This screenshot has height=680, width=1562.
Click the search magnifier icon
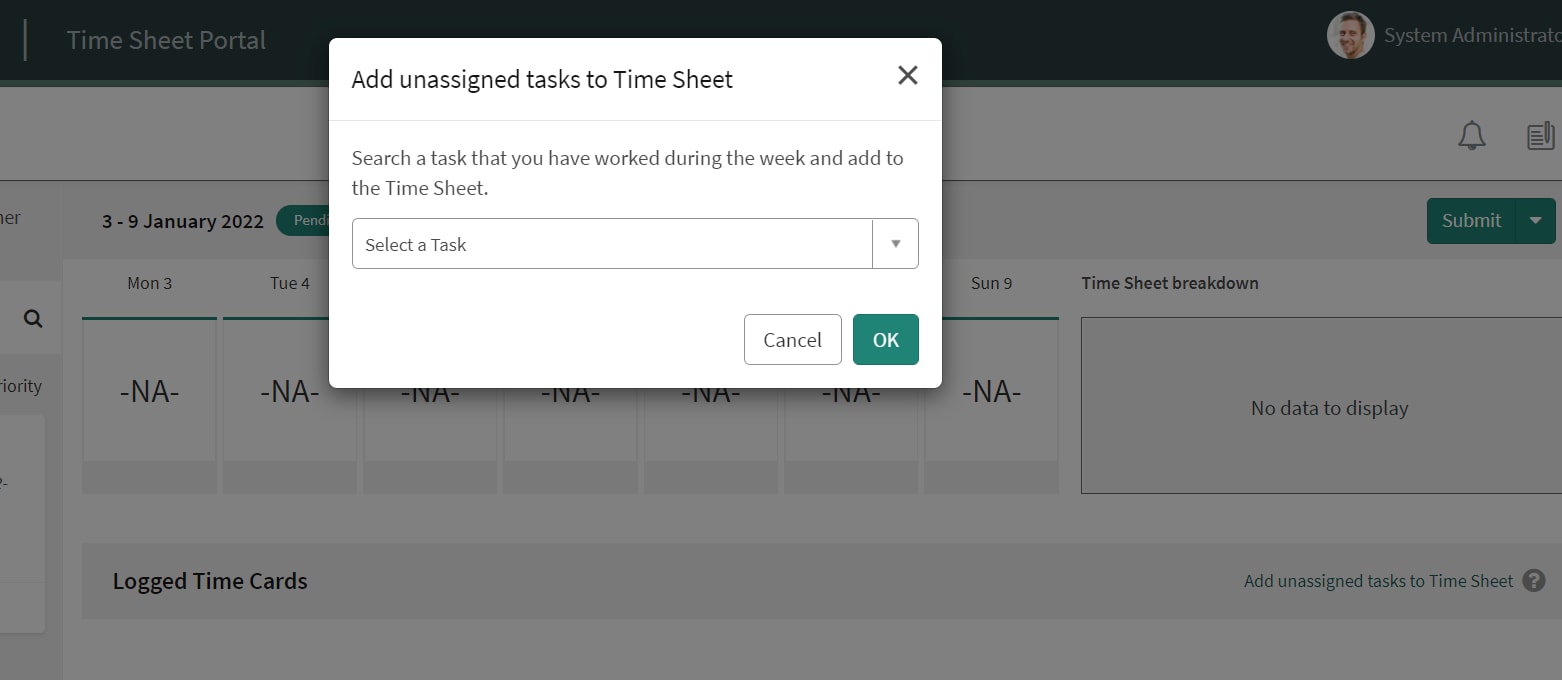click(33, 319)
